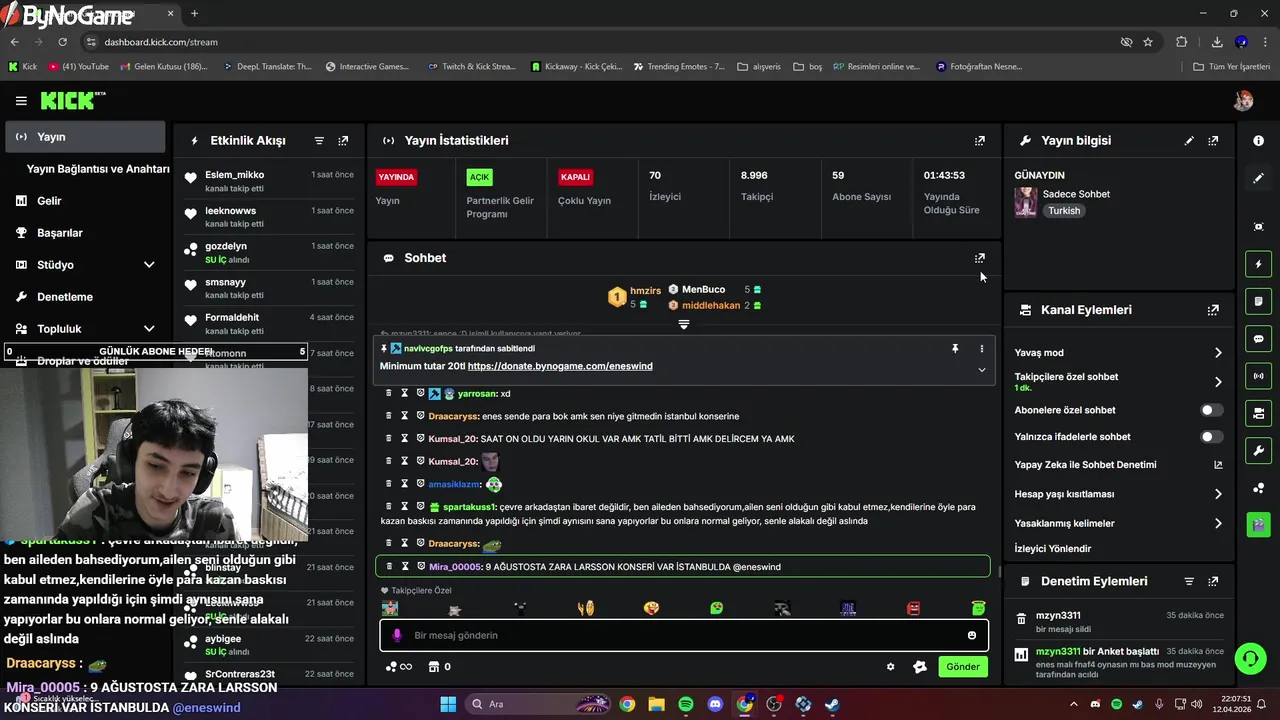
Task: Toggle the wrench icon in the right sidebar
Action: 1258,450
